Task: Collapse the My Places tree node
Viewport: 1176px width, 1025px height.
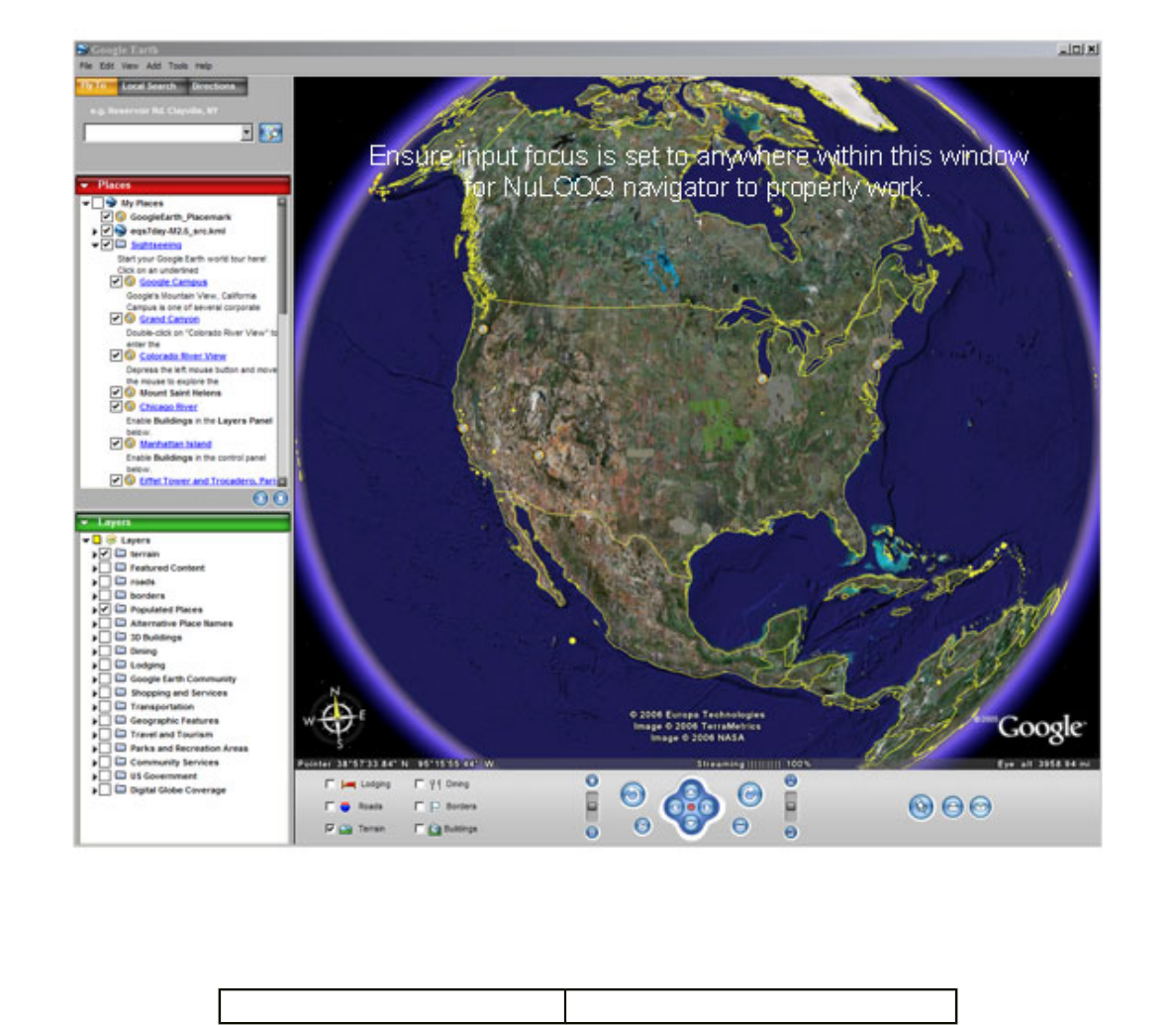Action: (x=85, y=203)
